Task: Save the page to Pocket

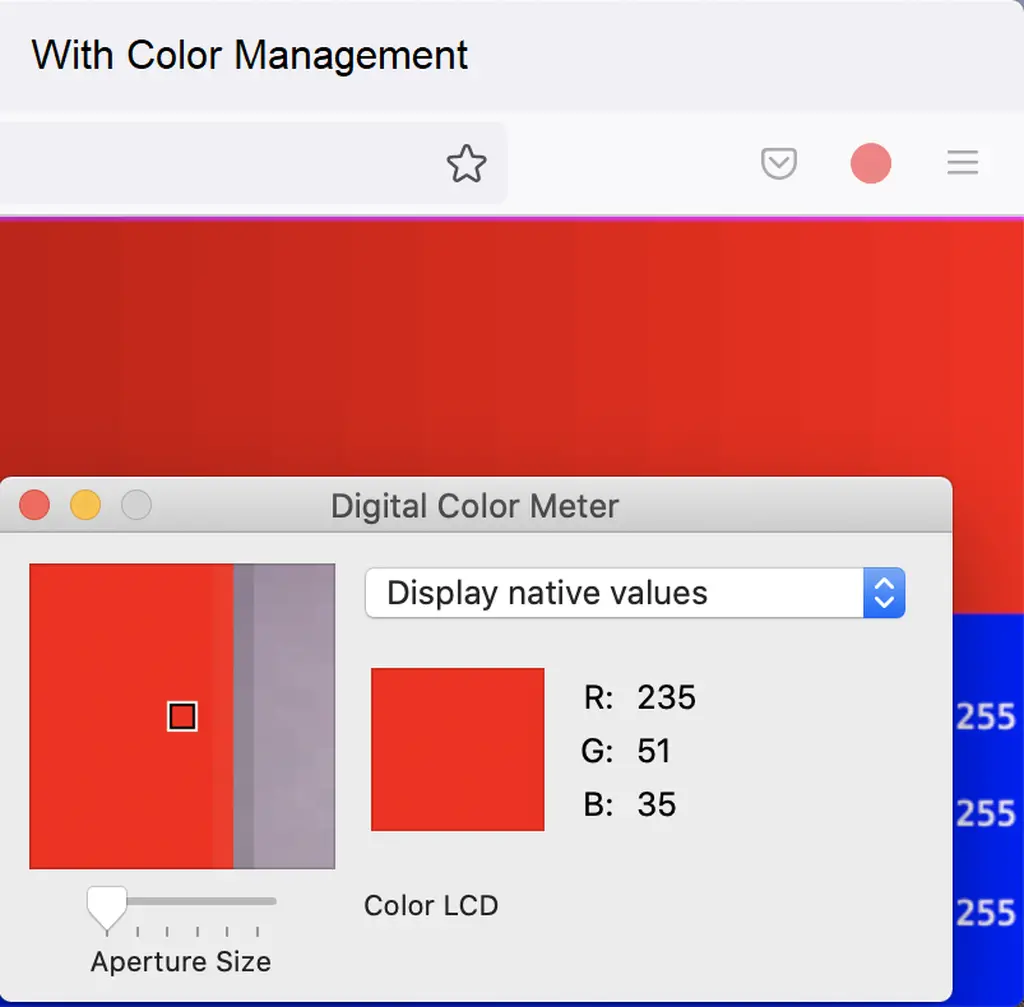Action: 779,163
